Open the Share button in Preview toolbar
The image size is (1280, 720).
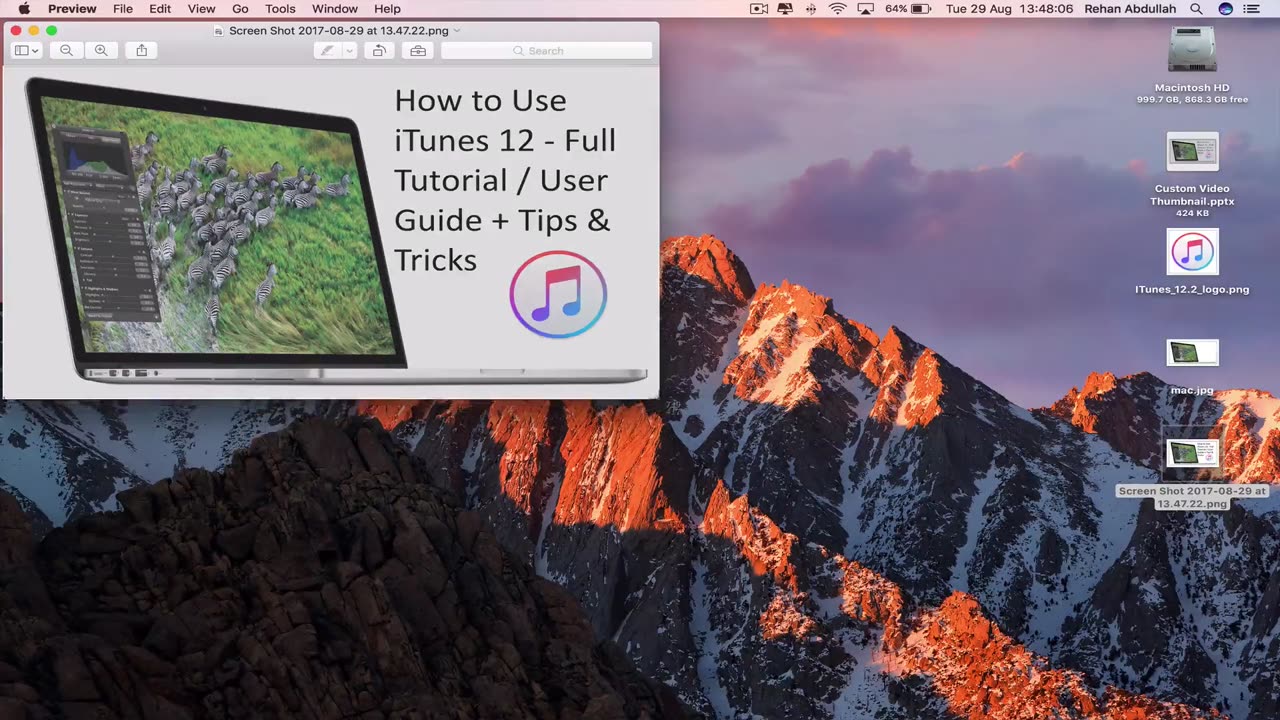142,50
